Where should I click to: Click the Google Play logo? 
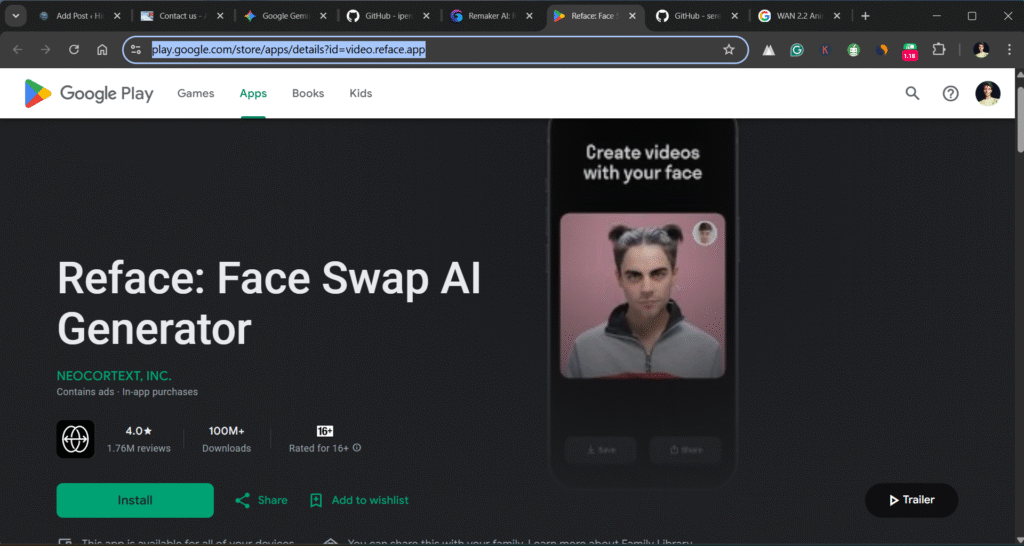[x=89, y=93]
